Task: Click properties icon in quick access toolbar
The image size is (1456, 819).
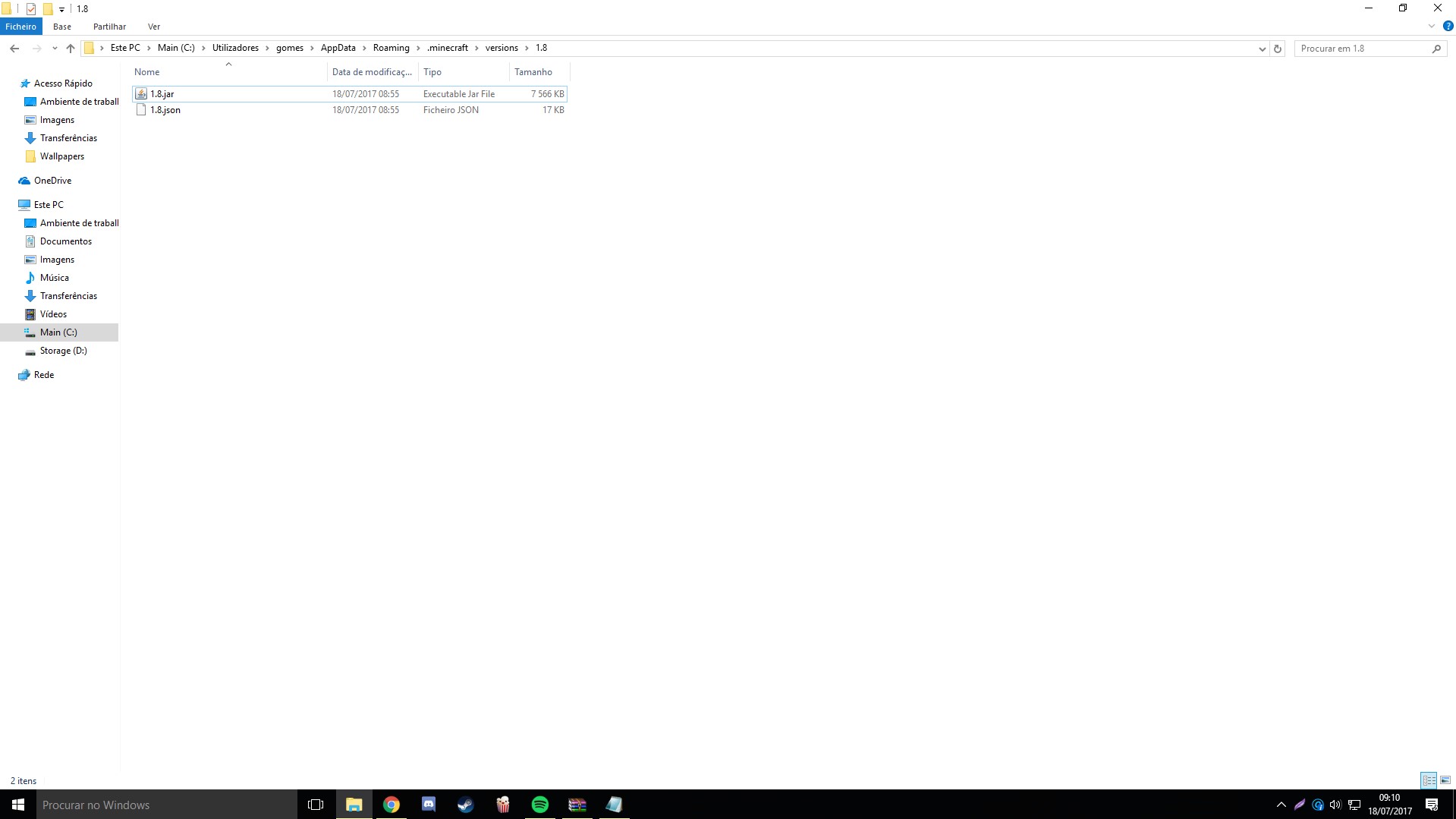Action: pos(31,9)
